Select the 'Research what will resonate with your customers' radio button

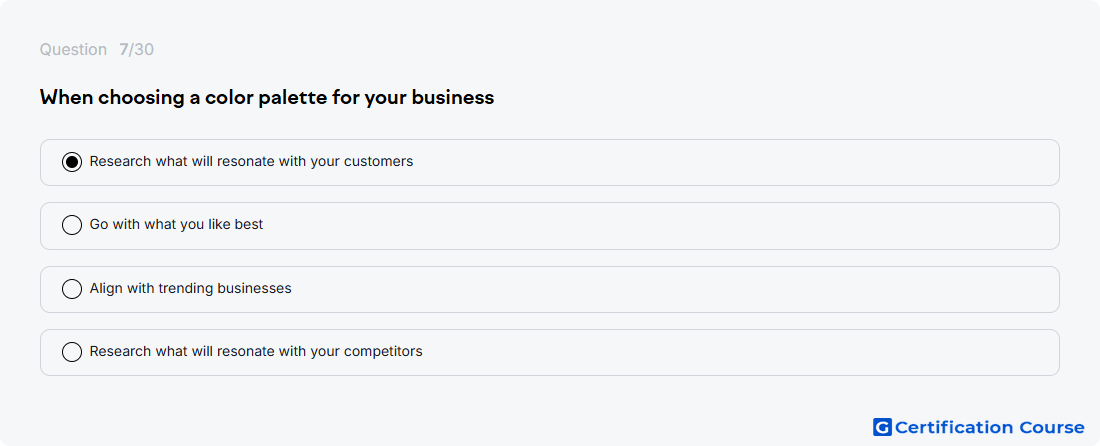[72, 162]
